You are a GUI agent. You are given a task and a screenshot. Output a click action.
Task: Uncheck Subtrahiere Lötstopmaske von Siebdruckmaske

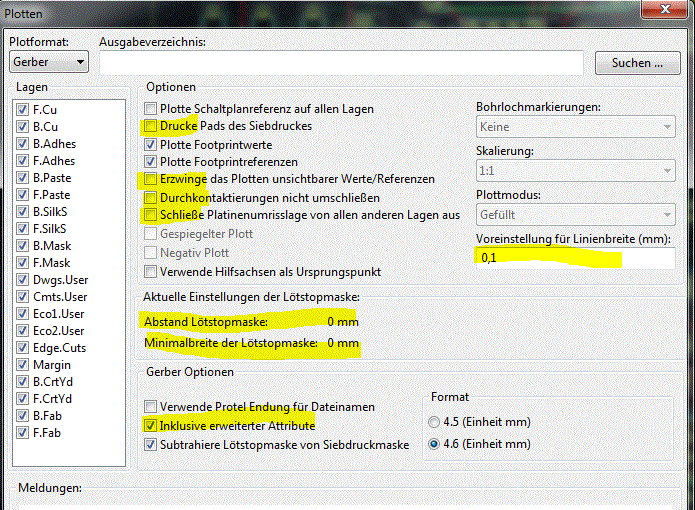coord(151,444)
